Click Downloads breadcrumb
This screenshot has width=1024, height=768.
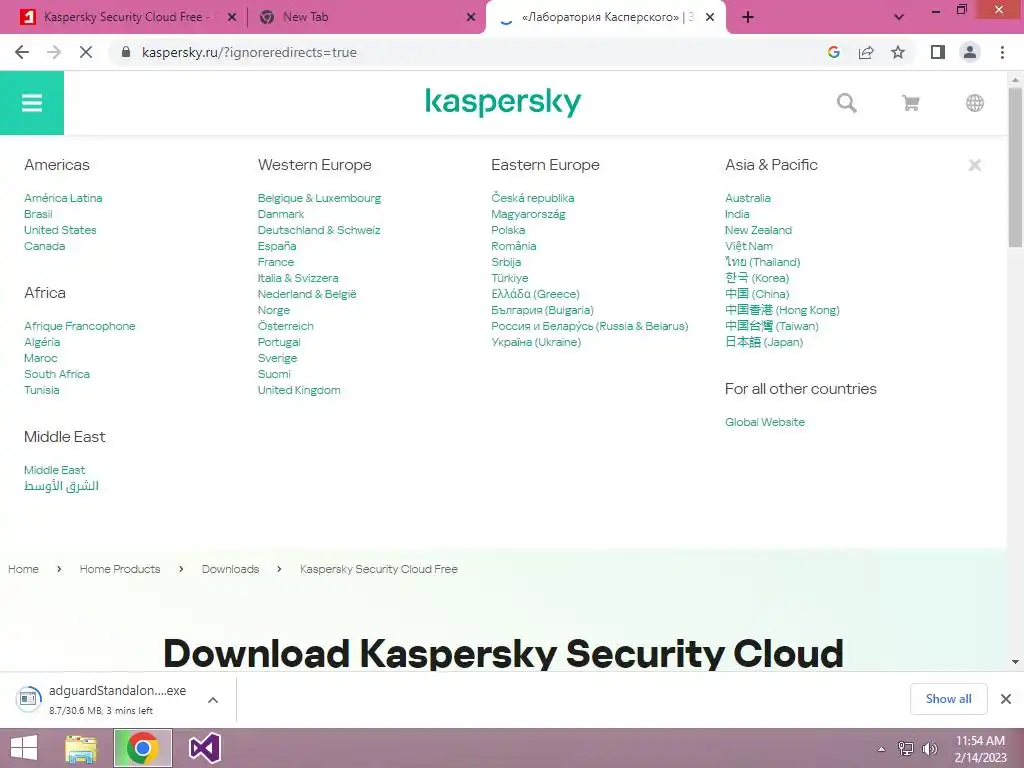click(230, 569)
